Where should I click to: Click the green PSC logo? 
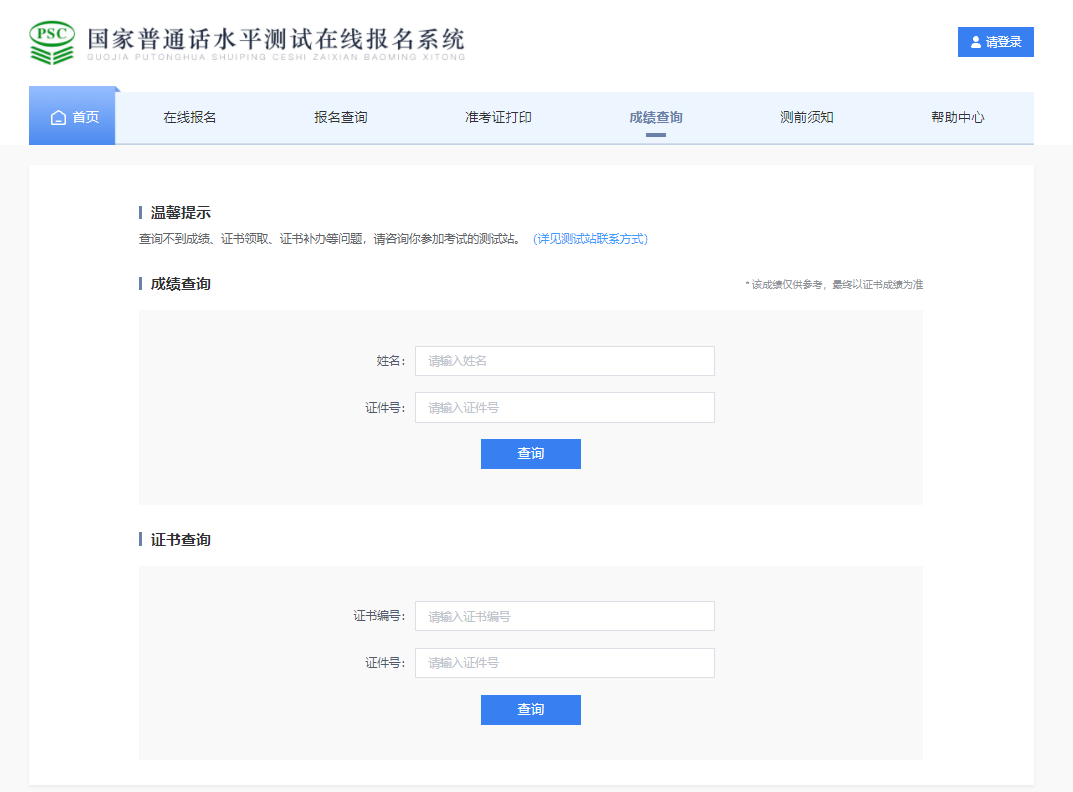(52, 42)
